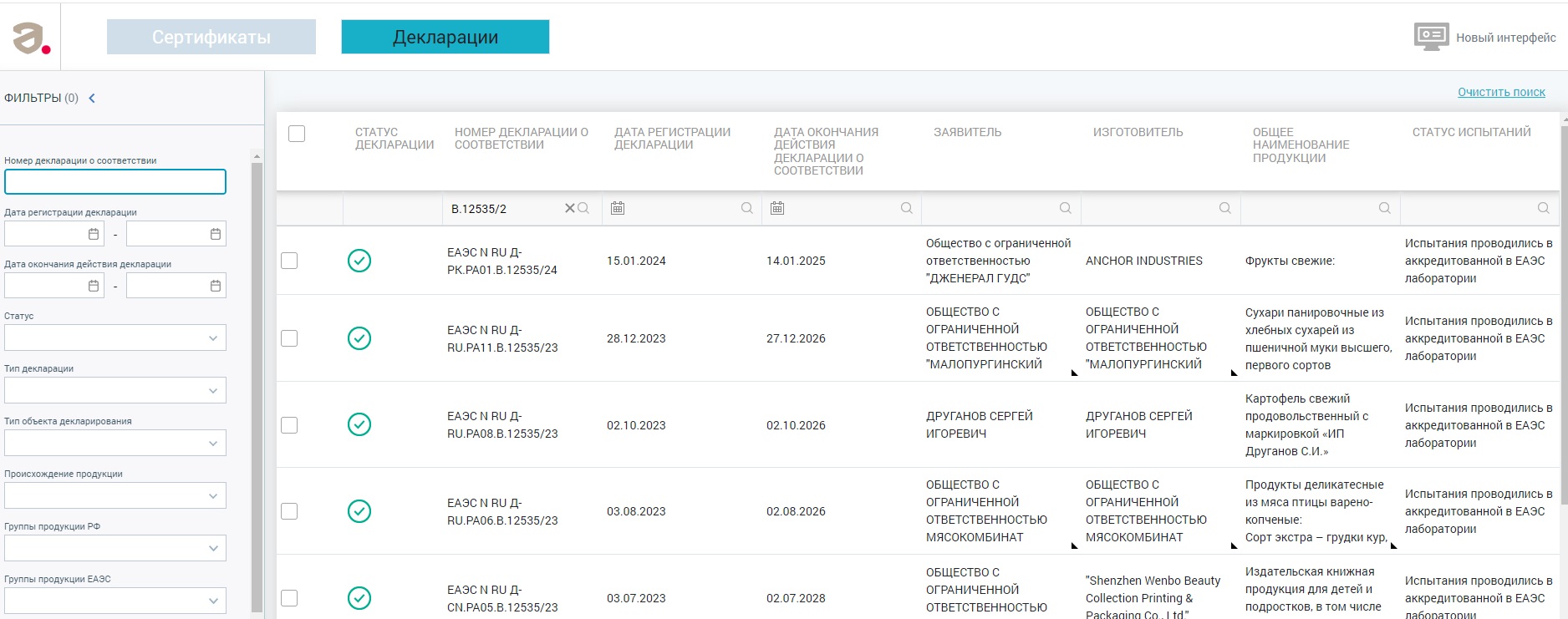Toggle the select-all checkbox in table header

[x=297, y=134]
